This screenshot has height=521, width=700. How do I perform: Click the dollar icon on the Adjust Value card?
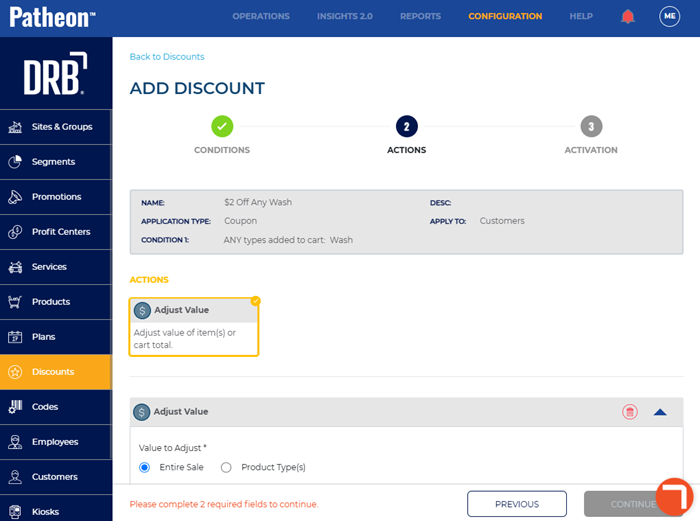[x=142, y=310]
